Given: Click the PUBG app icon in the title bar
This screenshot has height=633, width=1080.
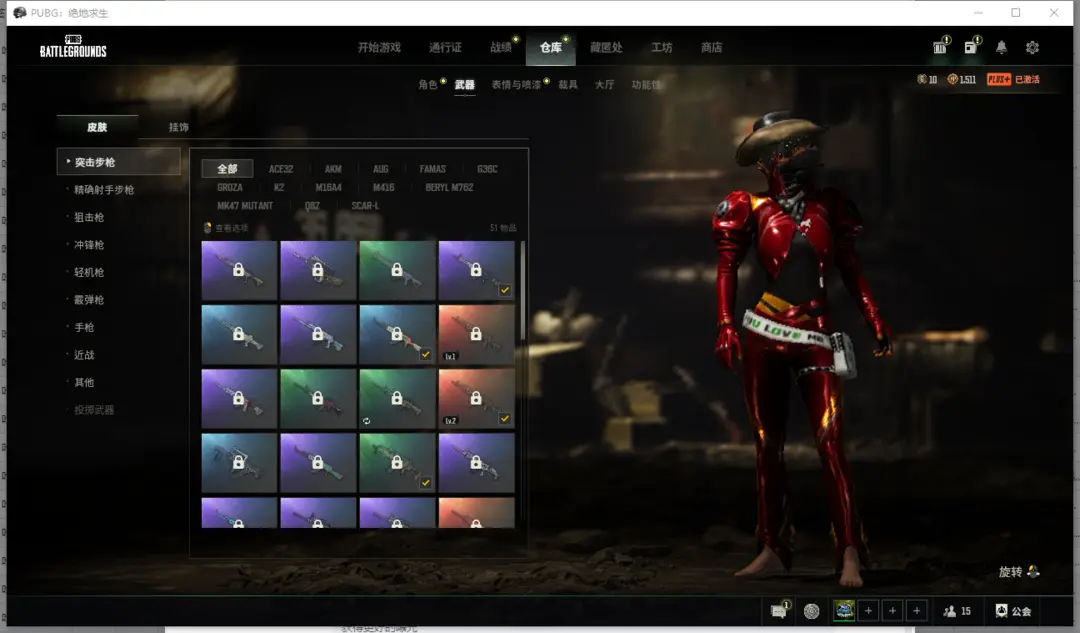Looking at the screenshot, I should pyautogui.click(x=19, y=12).
